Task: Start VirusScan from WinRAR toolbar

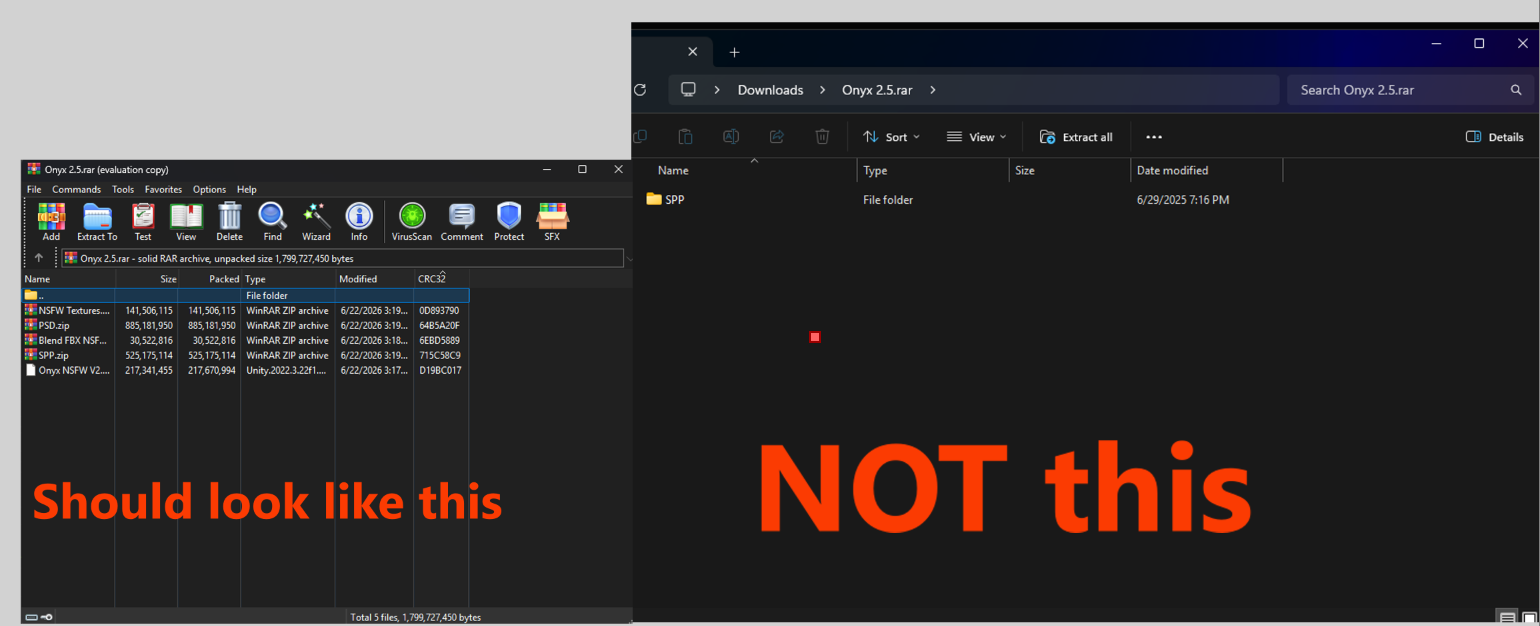Action: pos(411,221)
